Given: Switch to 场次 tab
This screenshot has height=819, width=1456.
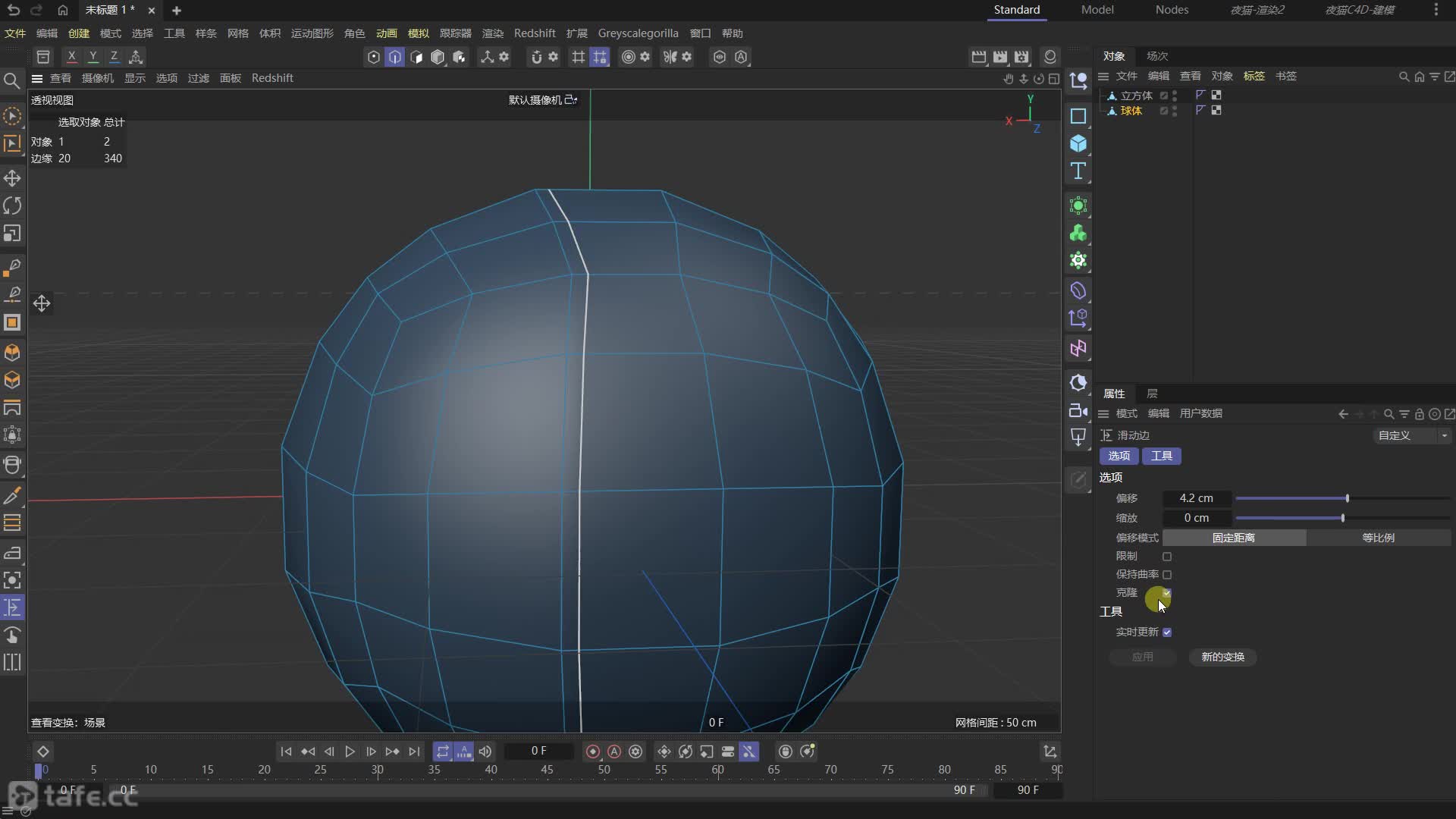Looking at the screenshot, I should pyautogui.click(x=1157, y=56).
